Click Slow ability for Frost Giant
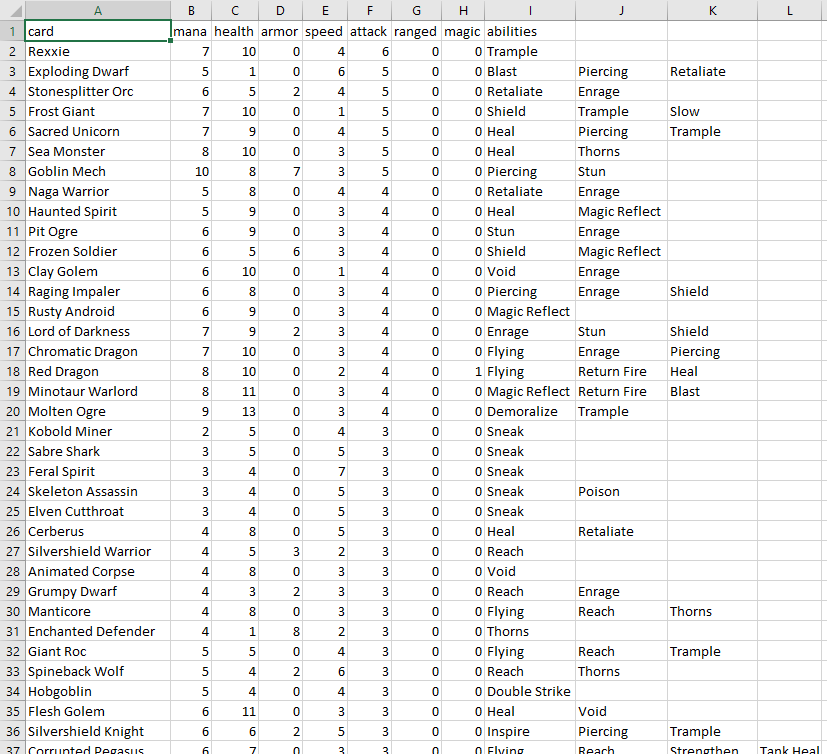The image size is (827, 754). 712,112
